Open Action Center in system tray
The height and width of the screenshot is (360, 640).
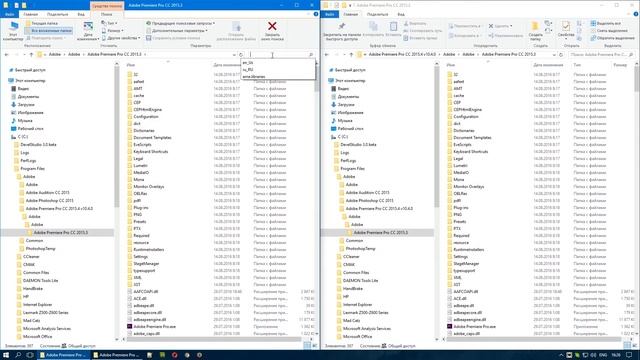coord(629,355)
